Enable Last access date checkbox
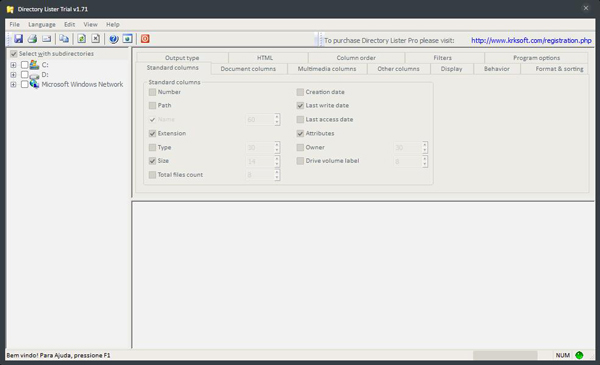This screenshot has width=600, height=365. [300, 119]
